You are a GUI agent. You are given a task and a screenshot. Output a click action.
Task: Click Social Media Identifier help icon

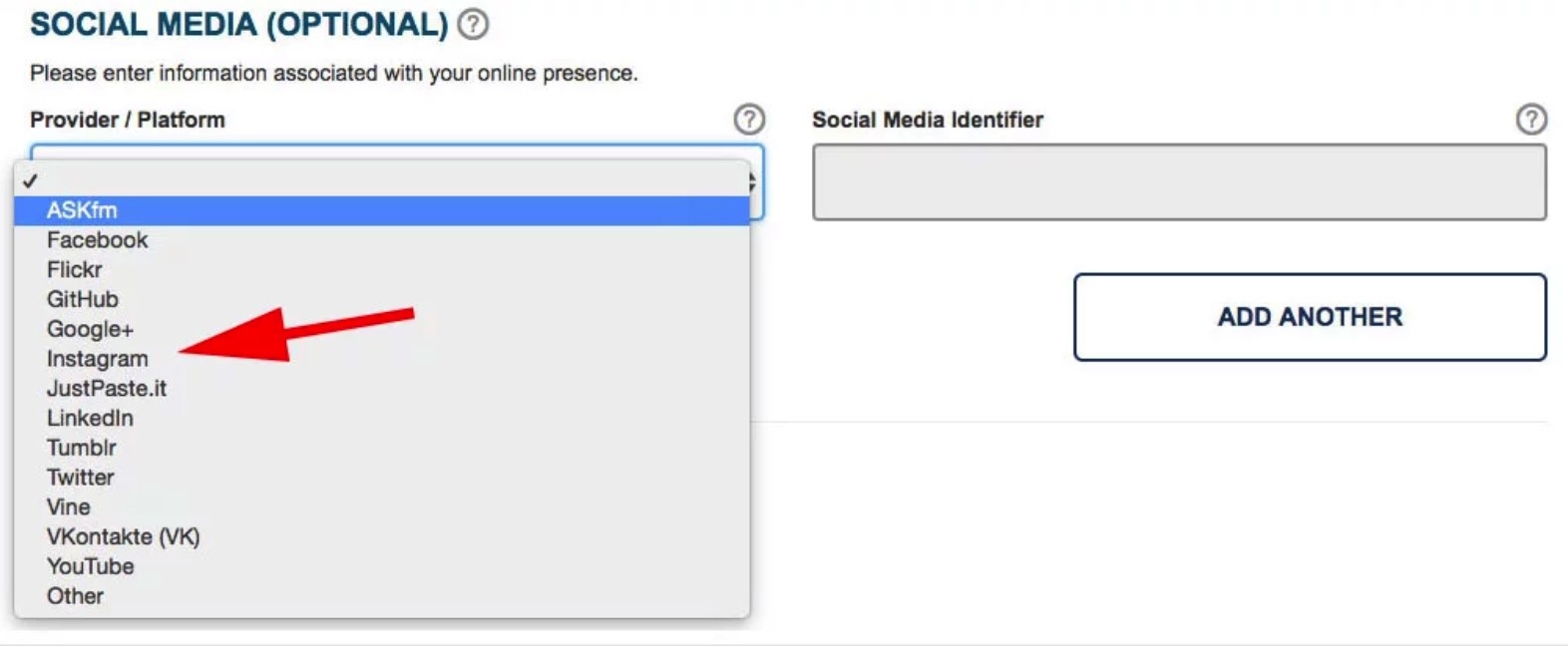[x=1531, y=120]
